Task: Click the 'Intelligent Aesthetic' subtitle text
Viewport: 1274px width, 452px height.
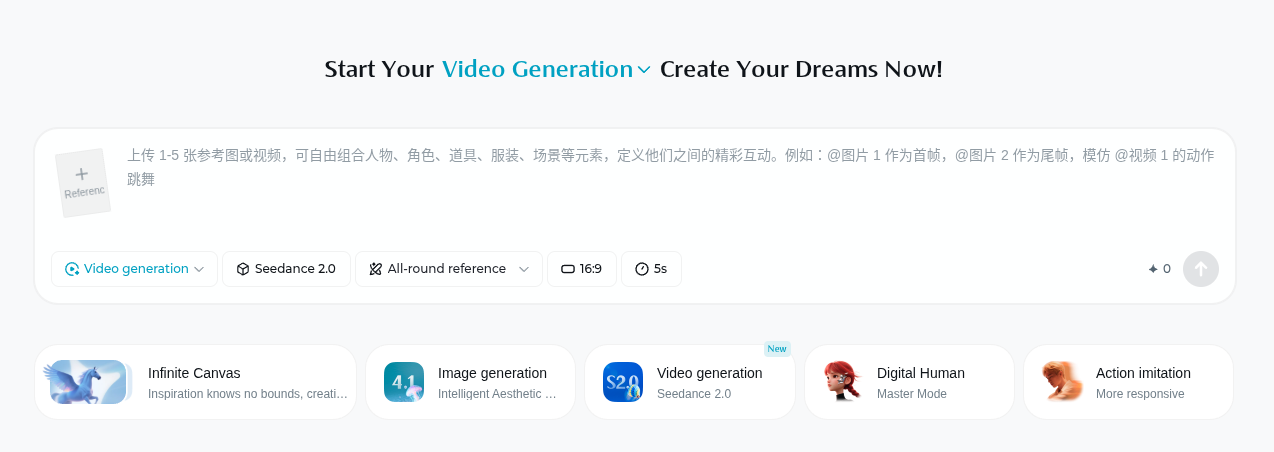Action: click(497, 394)
